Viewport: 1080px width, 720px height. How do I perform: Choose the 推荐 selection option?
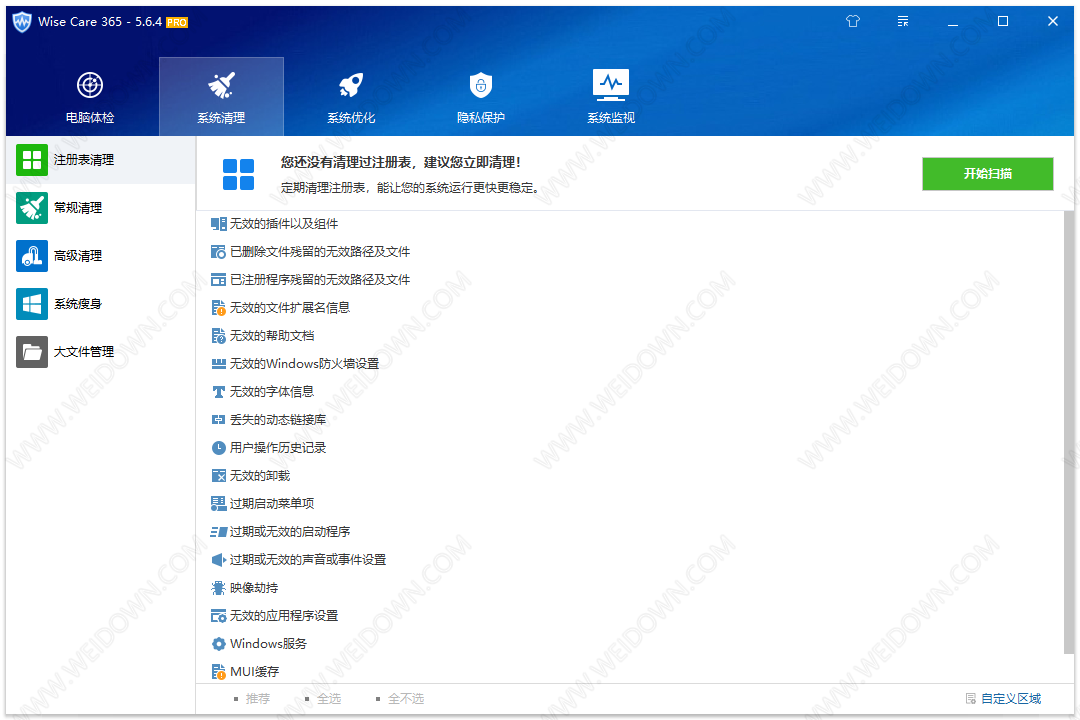click(x=257, y=699)
